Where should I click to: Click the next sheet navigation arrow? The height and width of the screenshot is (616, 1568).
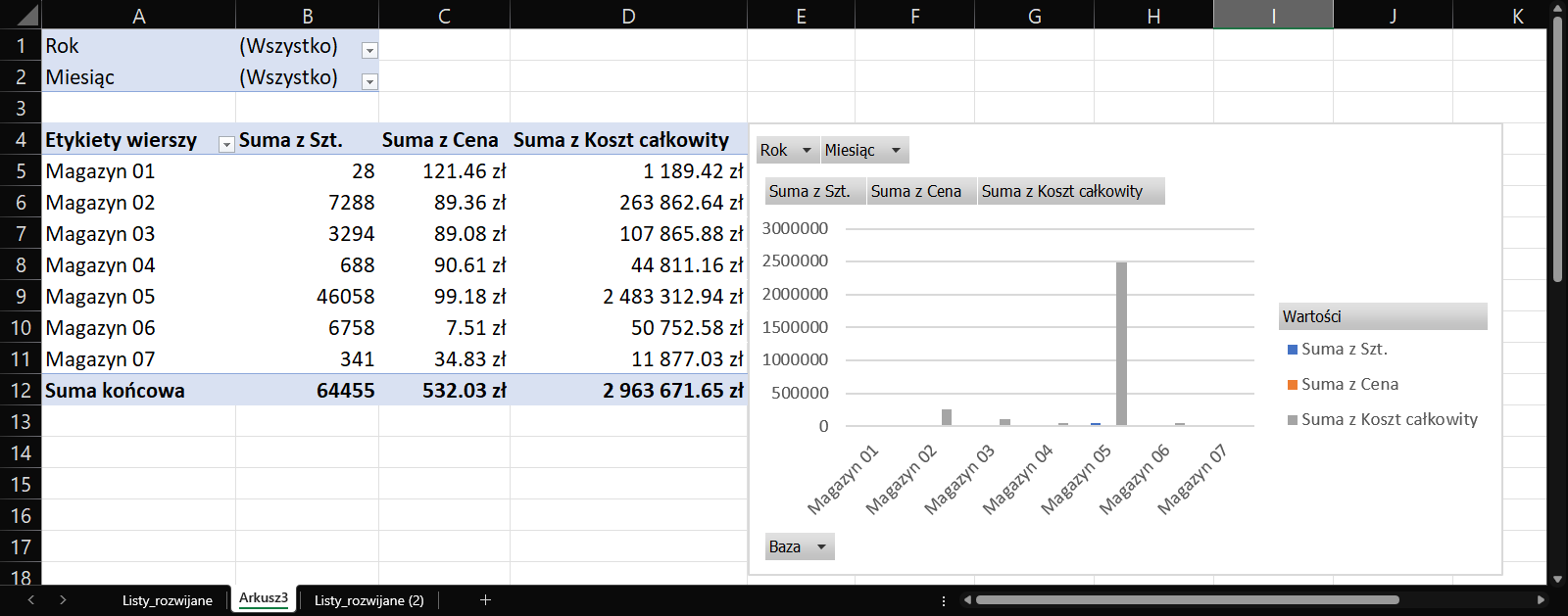pyautogui.click(x=63, y=600)
